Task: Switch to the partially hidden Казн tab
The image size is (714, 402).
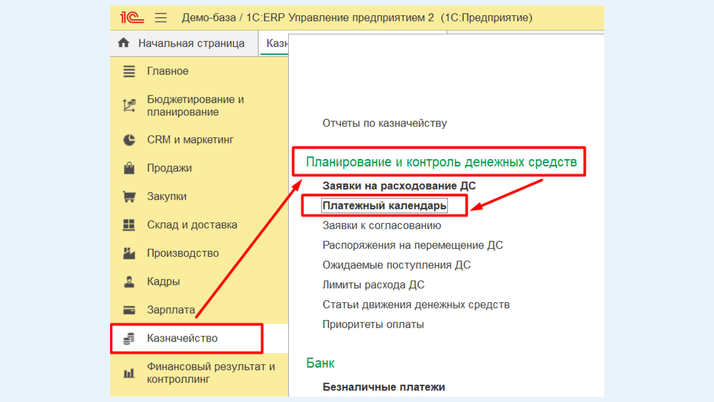Action: click(x=275, y=43)
